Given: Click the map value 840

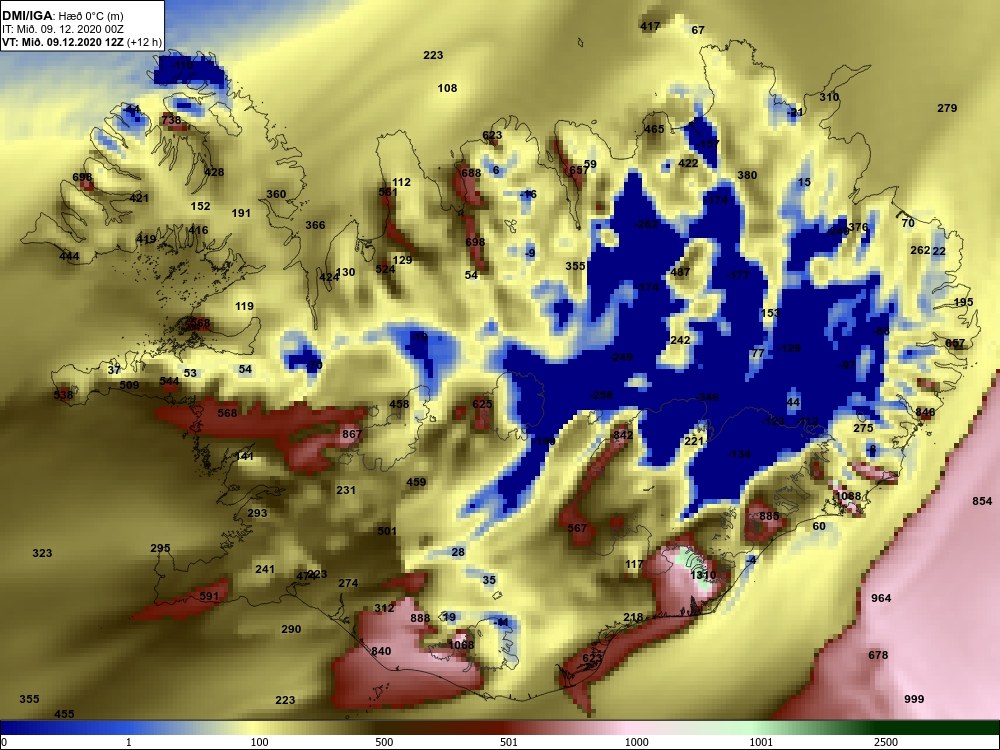Looking at the screenshot, I should click(x=381, y=651).
